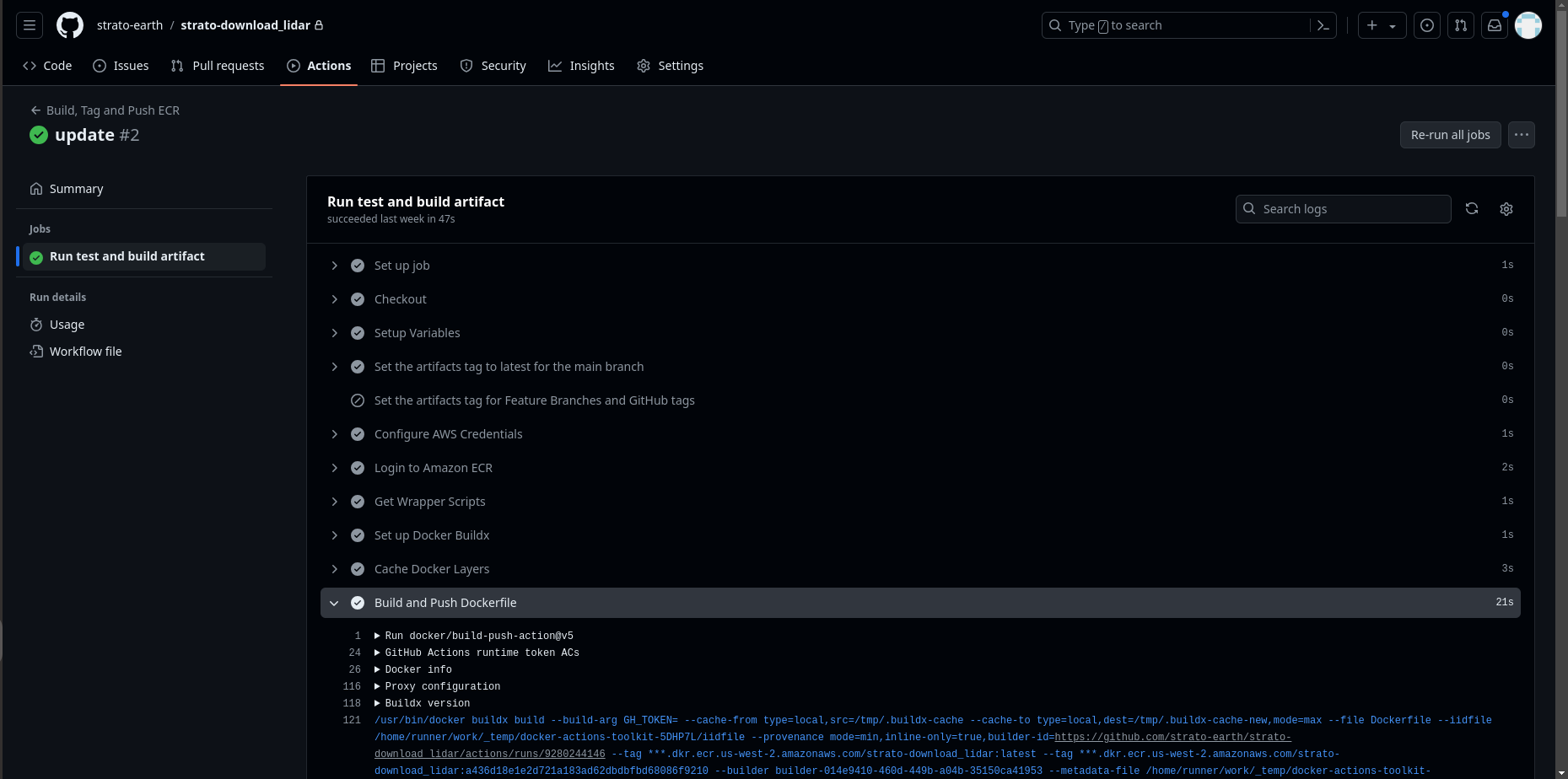Open the create new dropdown caret
The height and width of the screenshot is (779, 1568).
click(x=1393, y=26)
